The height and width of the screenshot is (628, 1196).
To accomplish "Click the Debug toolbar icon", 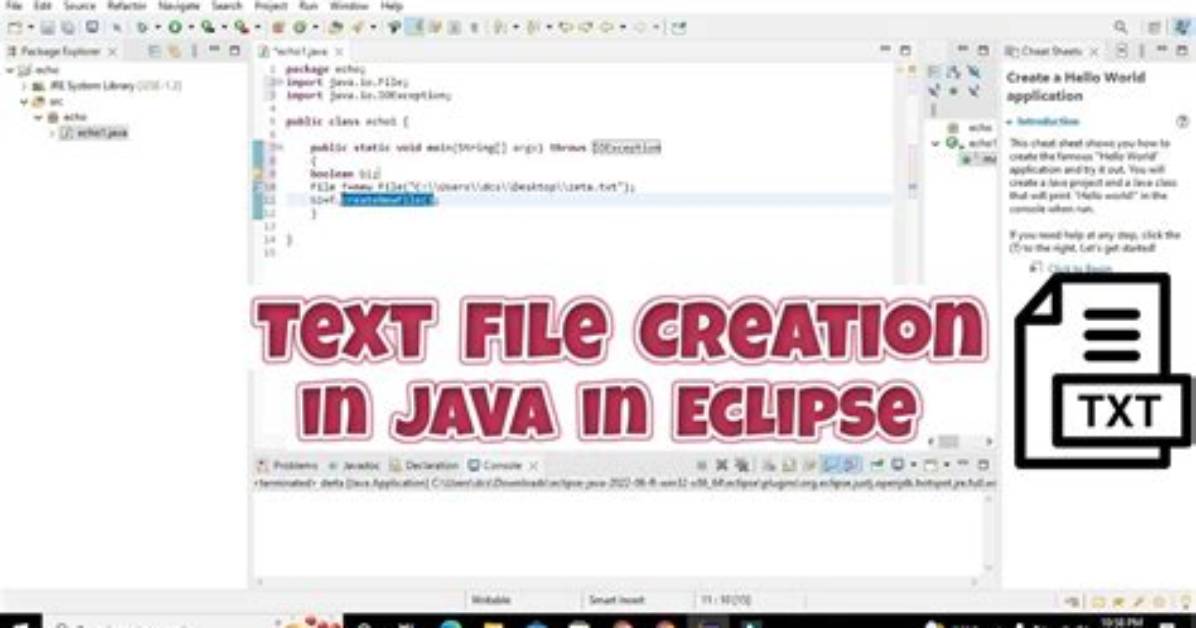I will click(142, 28).
